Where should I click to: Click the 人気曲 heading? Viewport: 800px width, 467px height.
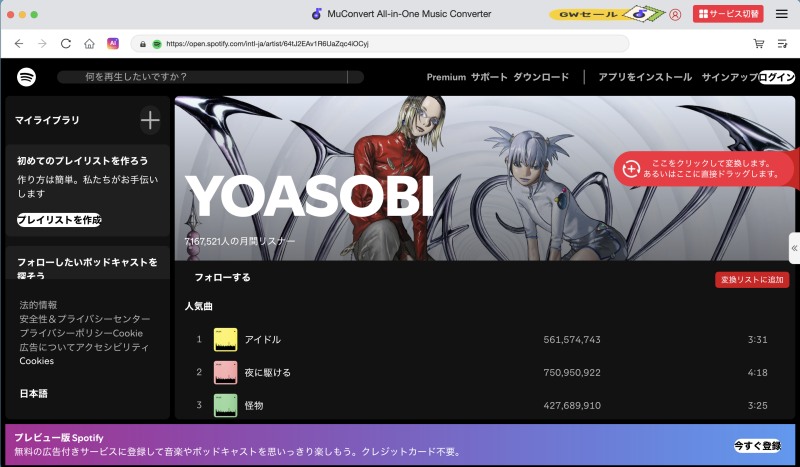pyautogui.click(x=198, y=306)
